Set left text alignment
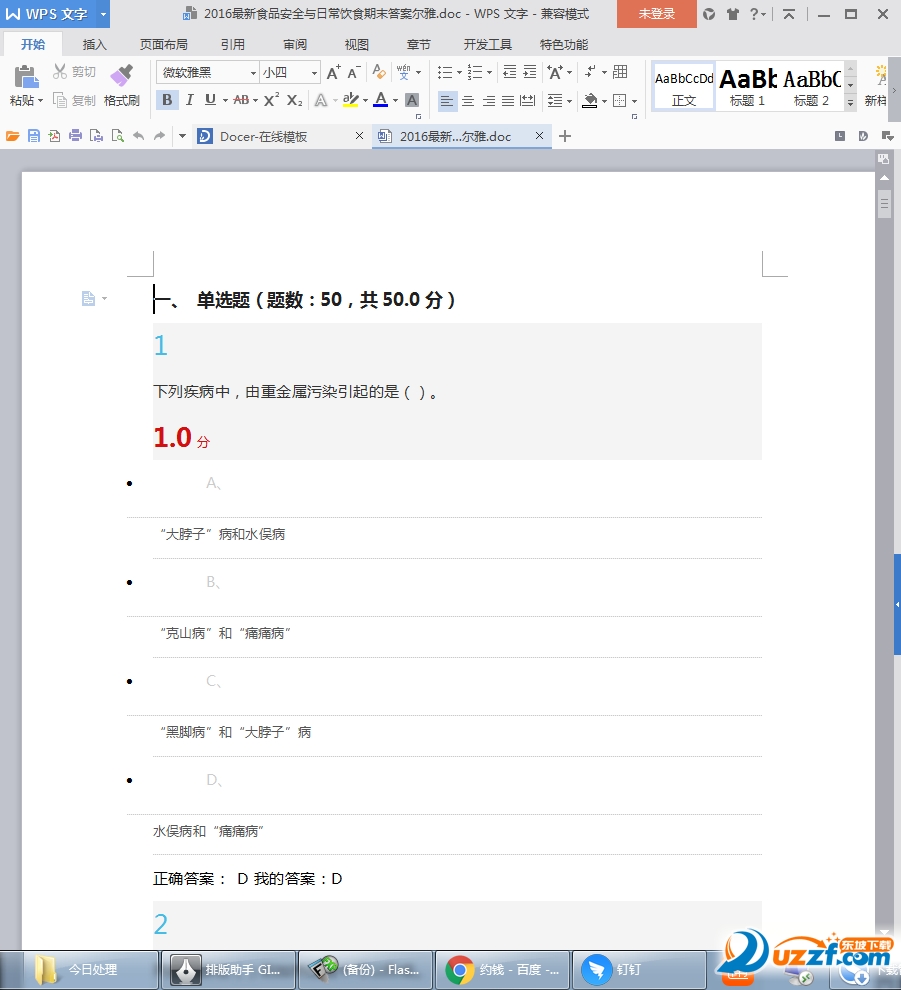Image resolution: width=901 pixels, height=990 pixels. coord(446,100)
